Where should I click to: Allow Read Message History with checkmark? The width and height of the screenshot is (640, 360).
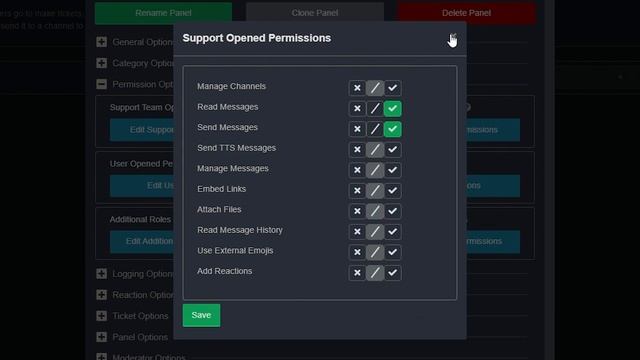(393, 231)
